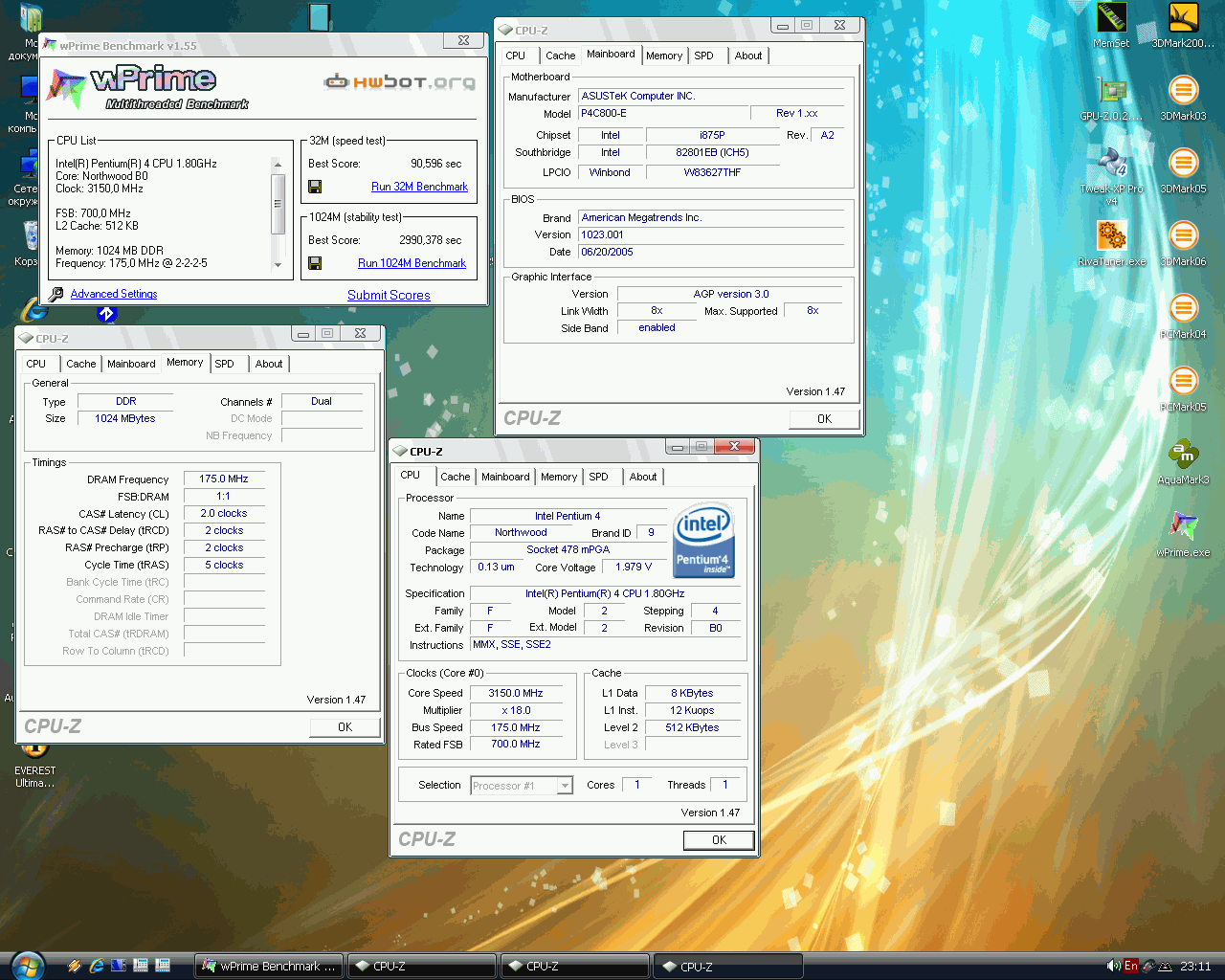This screenshot has height=980, width=1225.
Task: Open the Tweak-XP Pro desktop icon
Action: tap(1111, 164)
